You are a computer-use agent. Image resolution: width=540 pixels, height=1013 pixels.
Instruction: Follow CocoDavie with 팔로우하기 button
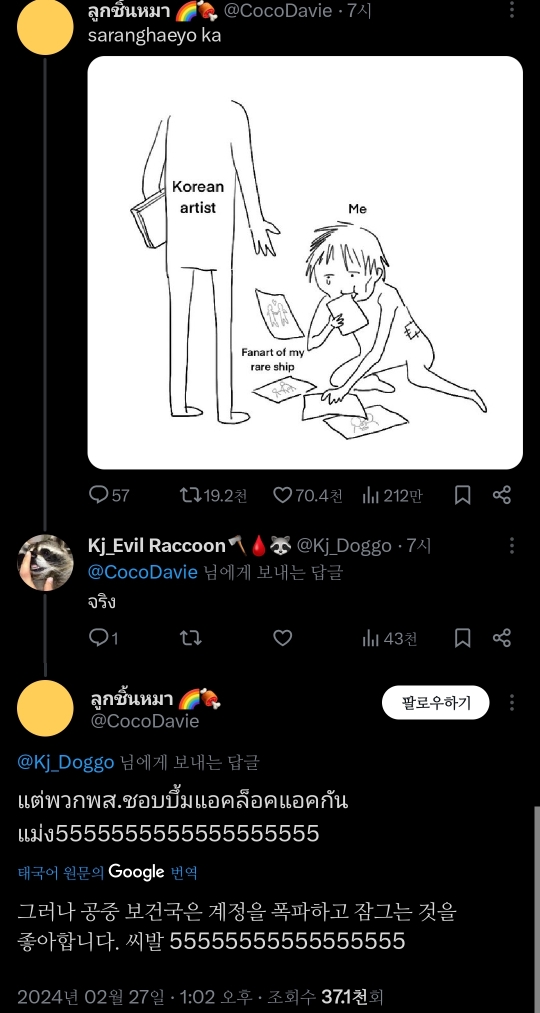point(435,702)
